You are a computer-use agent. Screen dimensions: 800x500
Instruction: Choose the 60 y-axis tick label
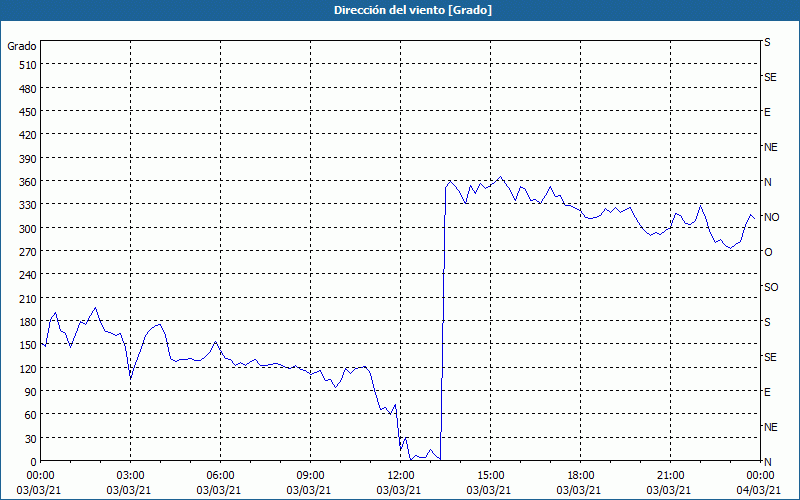click(x=31, y=416)
